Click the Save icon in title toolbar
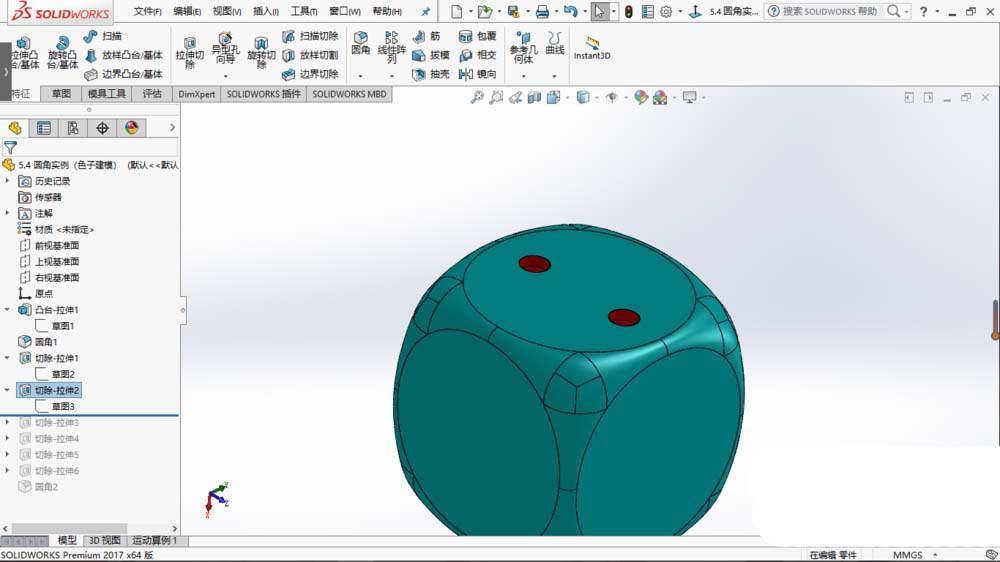Screen dimensions: 1000x562 (x=513, y=11)
